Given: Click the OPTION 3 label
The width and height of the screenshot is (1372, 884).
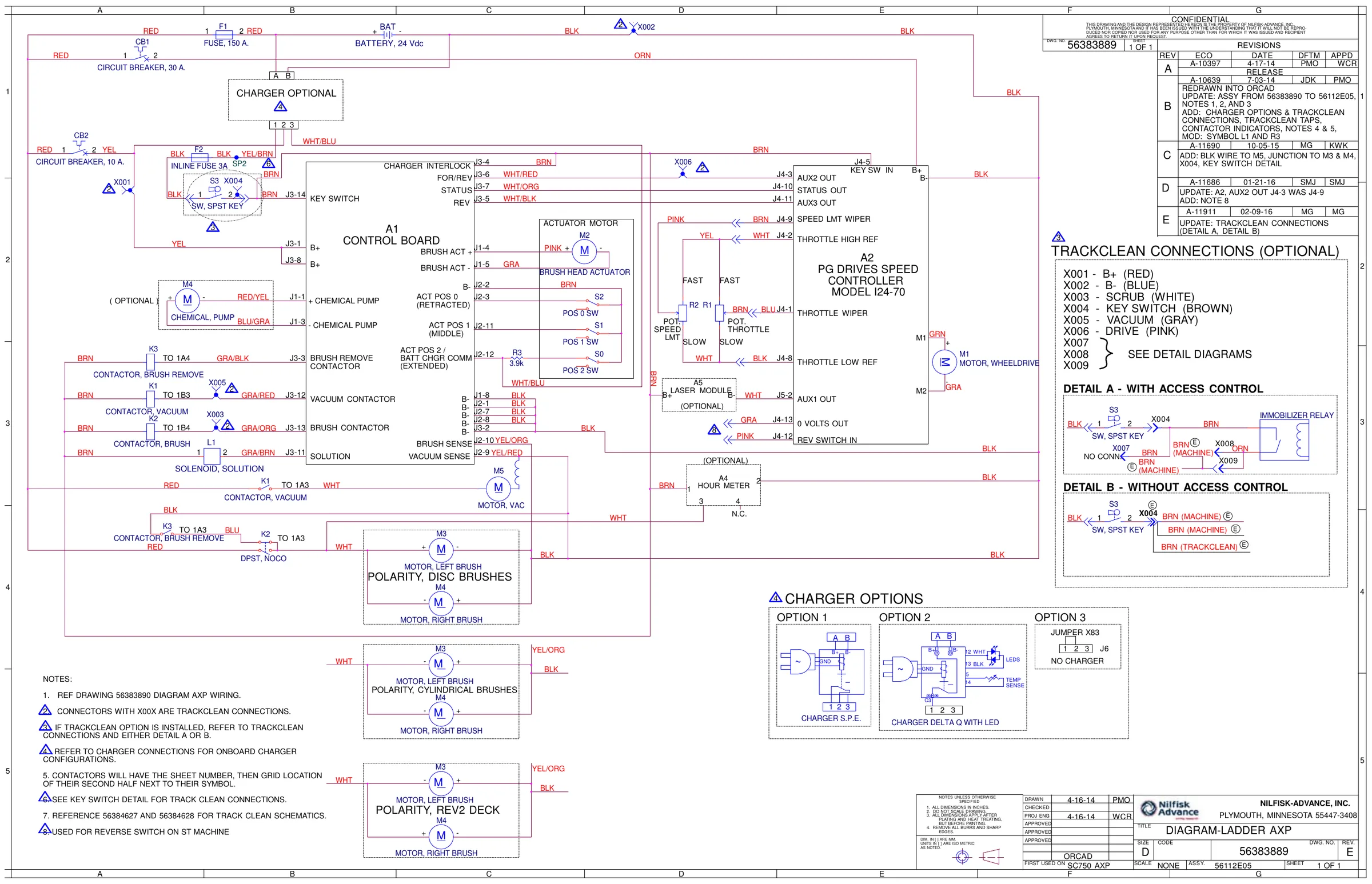Looking at the screenshot, I should coord(1059,617).
